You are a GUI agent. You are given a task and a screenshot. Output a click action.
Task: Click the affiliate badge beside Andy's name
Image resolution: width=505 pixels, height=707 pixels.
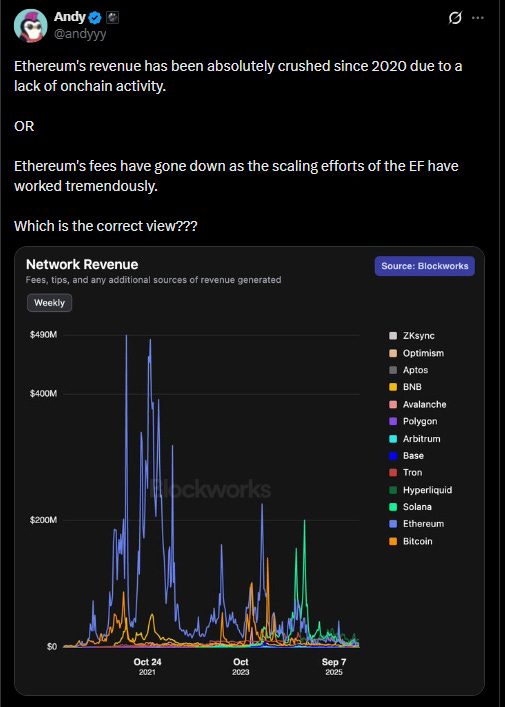(x=112, y=18)
